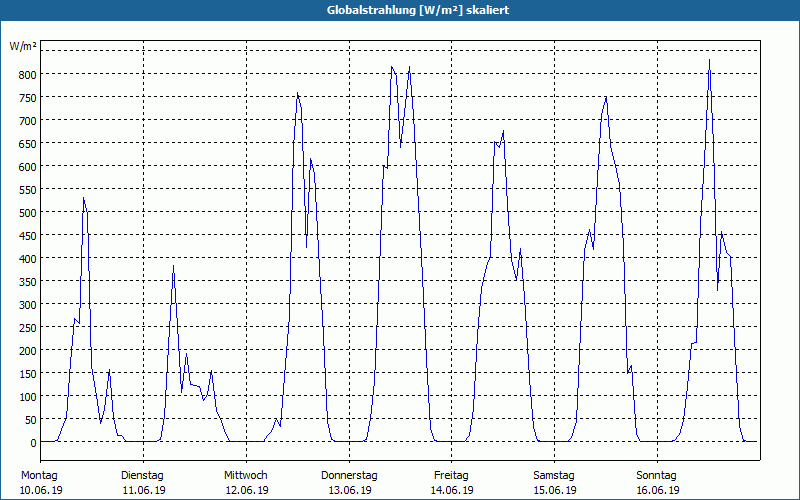Click the 500 y-axis tick label
This screenshot has height=500, width=800.
coord(27,213)
